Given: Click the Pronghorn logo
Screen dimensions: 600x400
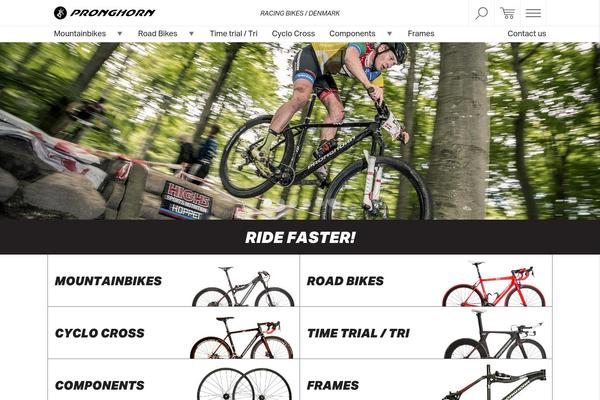Looking at the screenshot, I should pos(104,13).
